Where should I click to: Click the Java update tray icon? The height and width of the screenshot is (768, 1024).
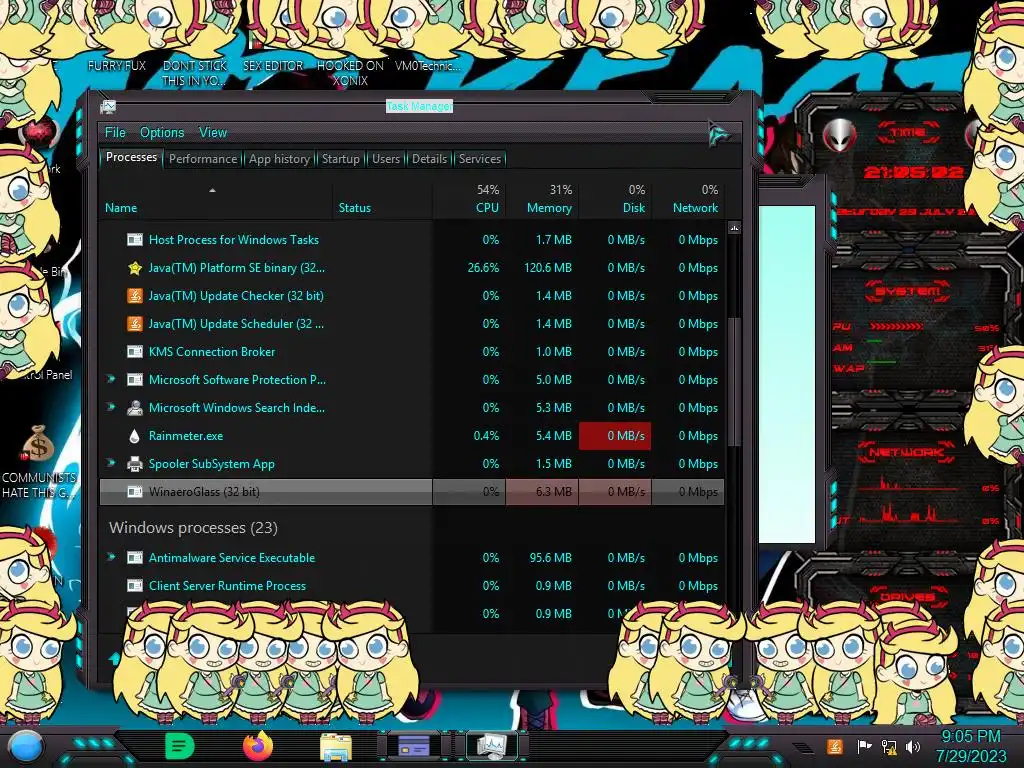click(x=835, y=746)
